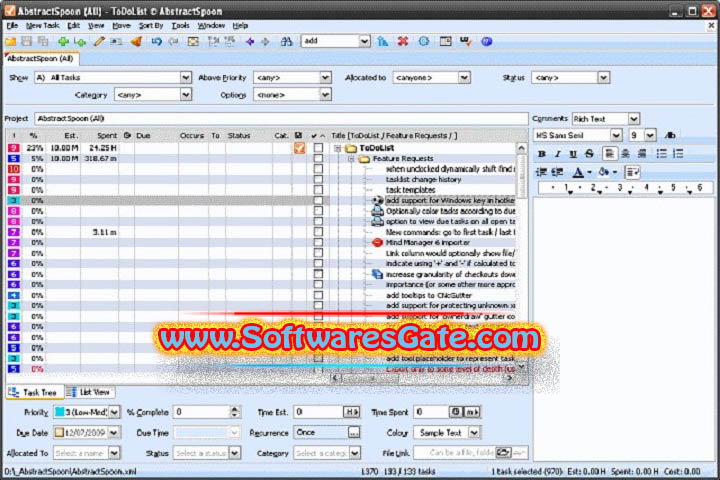This screenshot has width=720, height=480.
Task: Open the Status filter dropdown at top
Action: [x=603, y=78]
